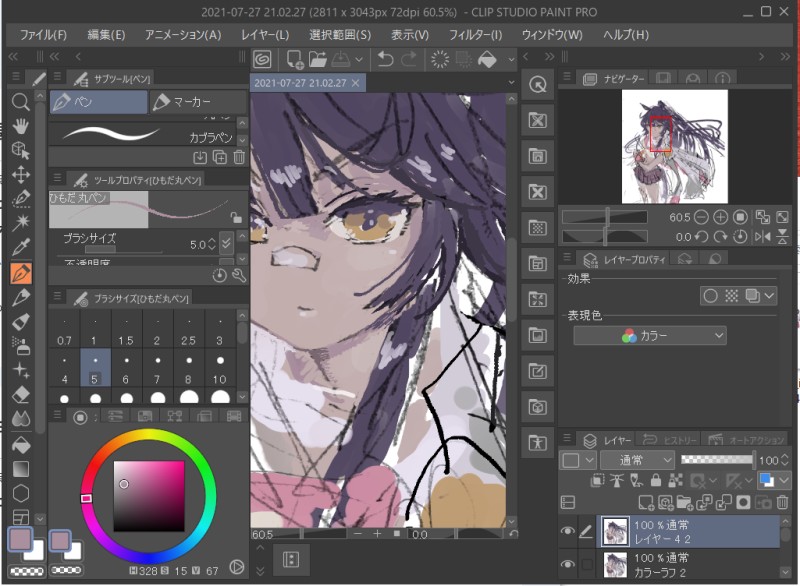Expand save options dropdown arrow

tap(359, 60)
